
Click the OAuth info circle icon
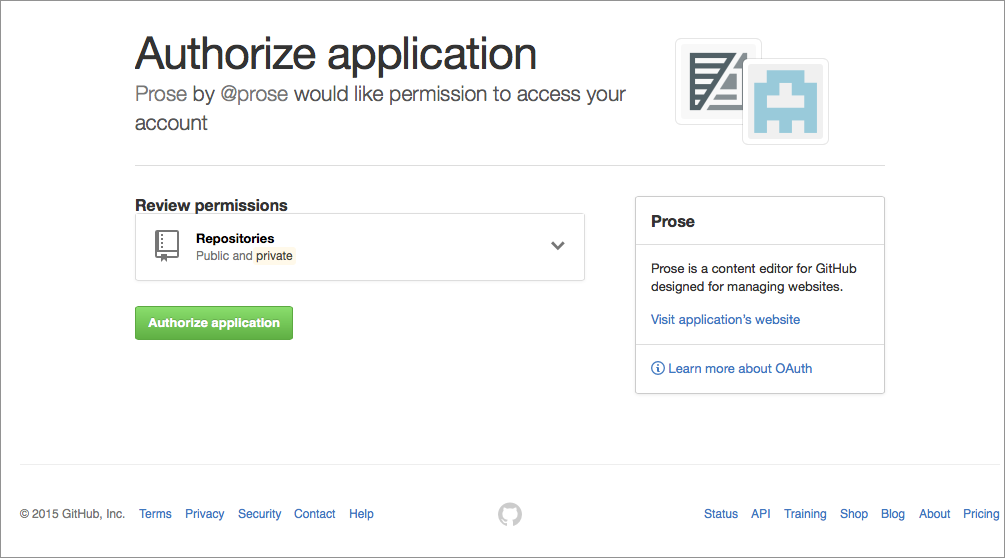click(658, 369)
